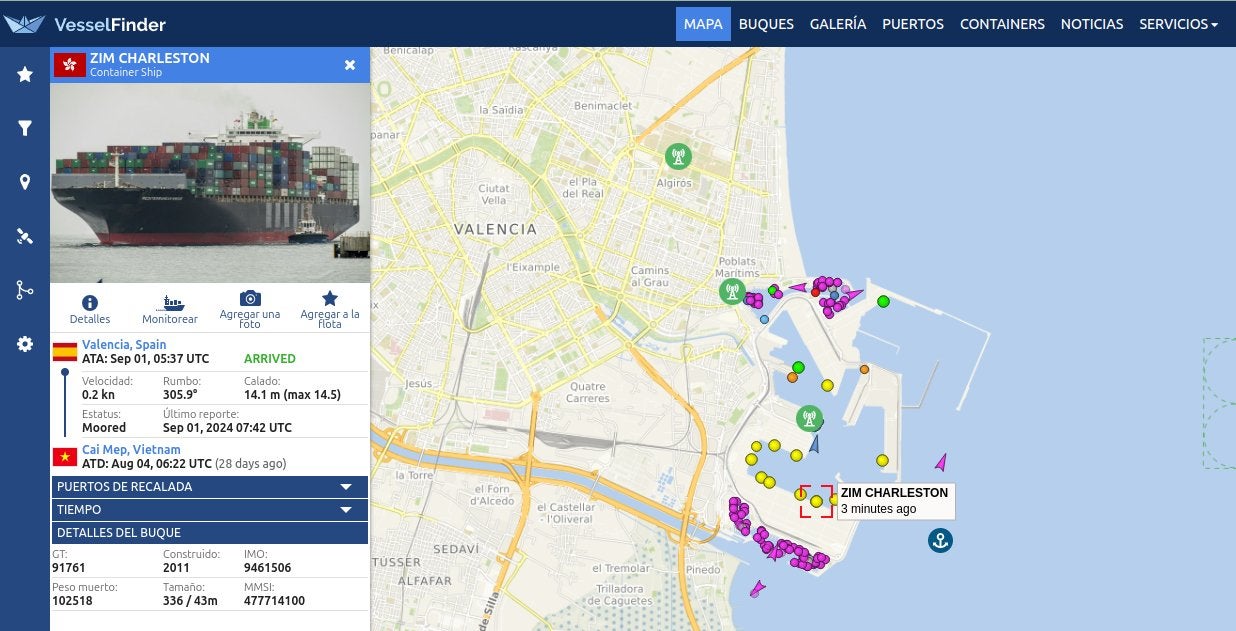The image size is (1236, 631).
Task: Click the ZIM CHARLESTON panel title
Action: [x=150, y=58]
